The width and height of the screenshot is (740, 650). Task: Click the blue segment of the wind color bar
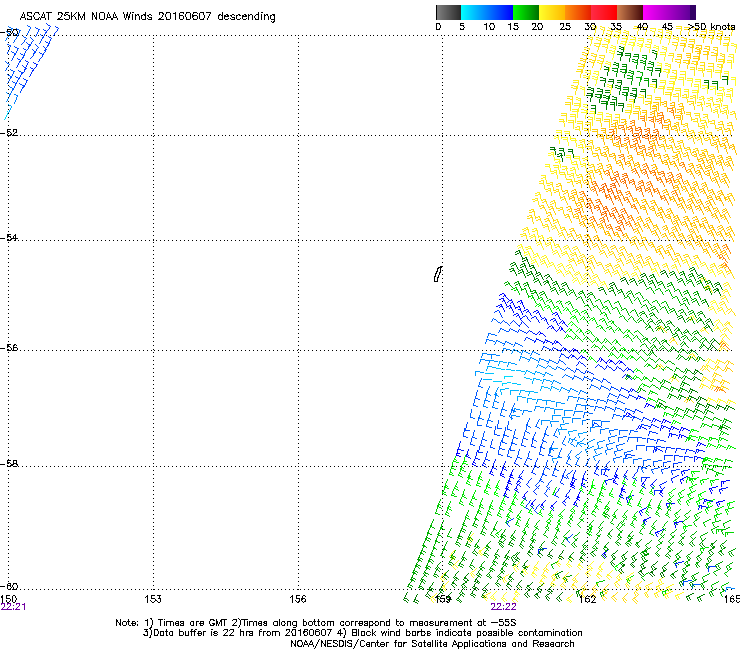click(x=487, y=12)
